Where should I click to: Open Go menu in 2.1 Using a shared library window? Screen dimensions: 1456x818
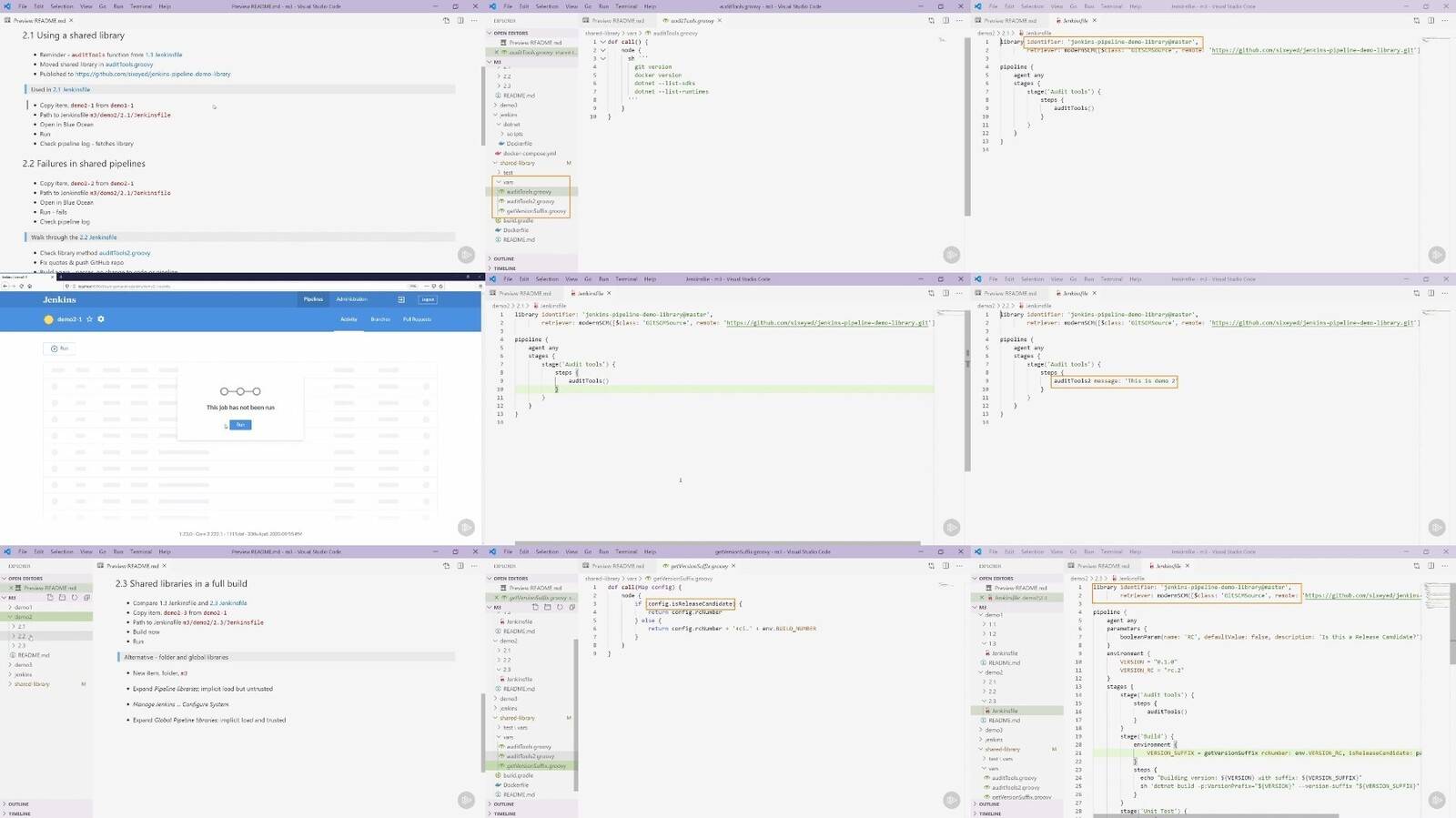pyautogui.click(x=103, y=6)
